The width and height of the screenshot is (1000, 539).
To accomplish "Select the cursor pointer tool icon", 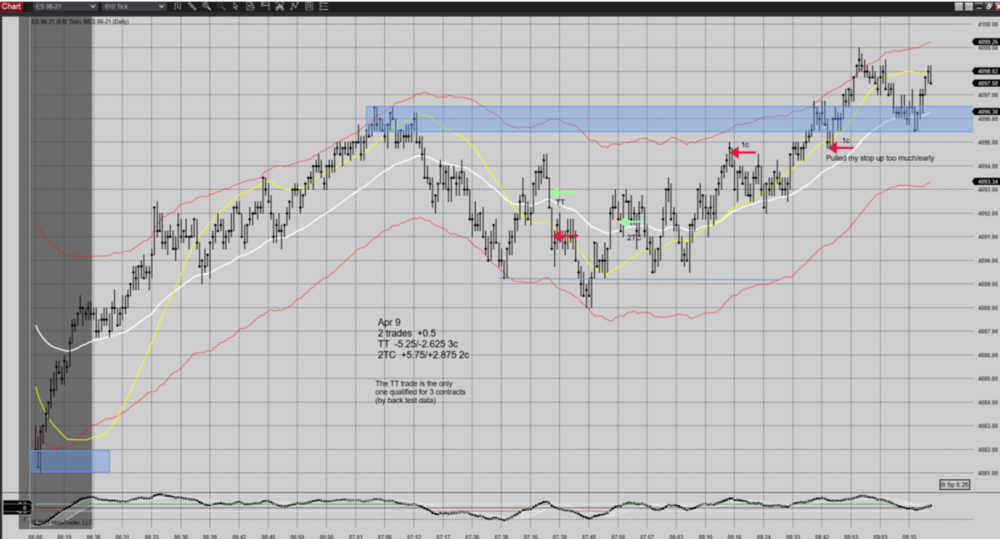I will [x=230, y=6].
